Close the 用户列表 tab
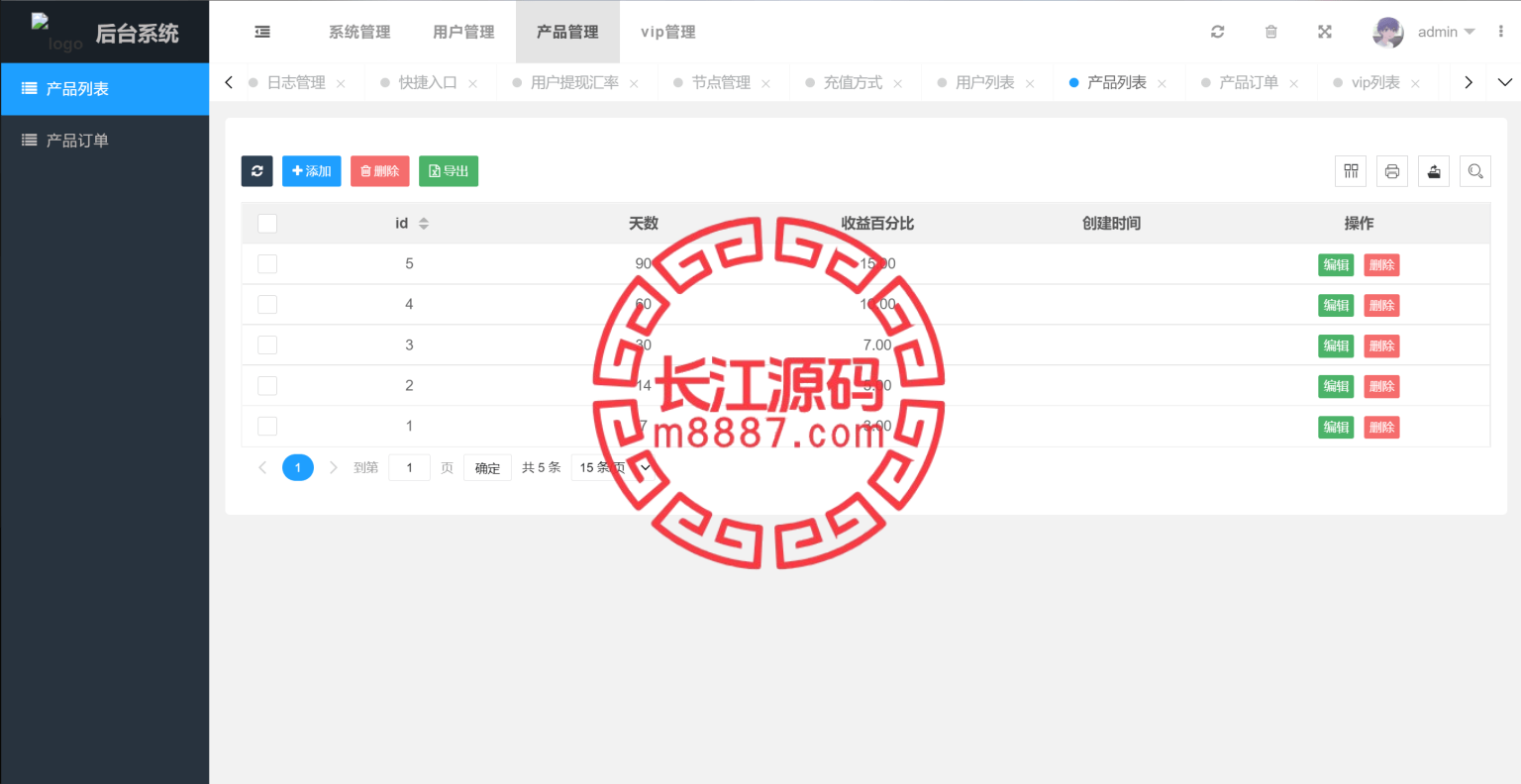The image size is (1521, 784). (1030, 83)
